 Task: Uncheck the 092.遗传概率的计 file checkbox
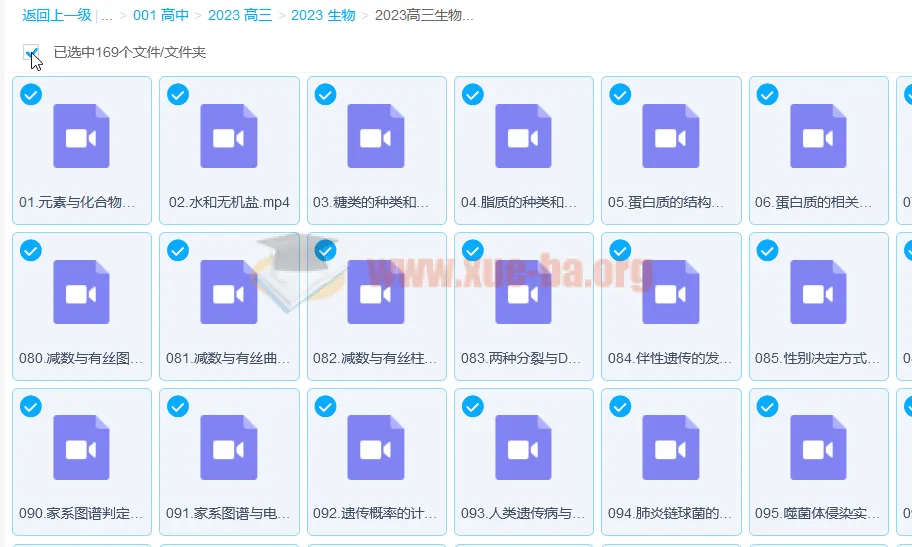[x=325, y=406]
